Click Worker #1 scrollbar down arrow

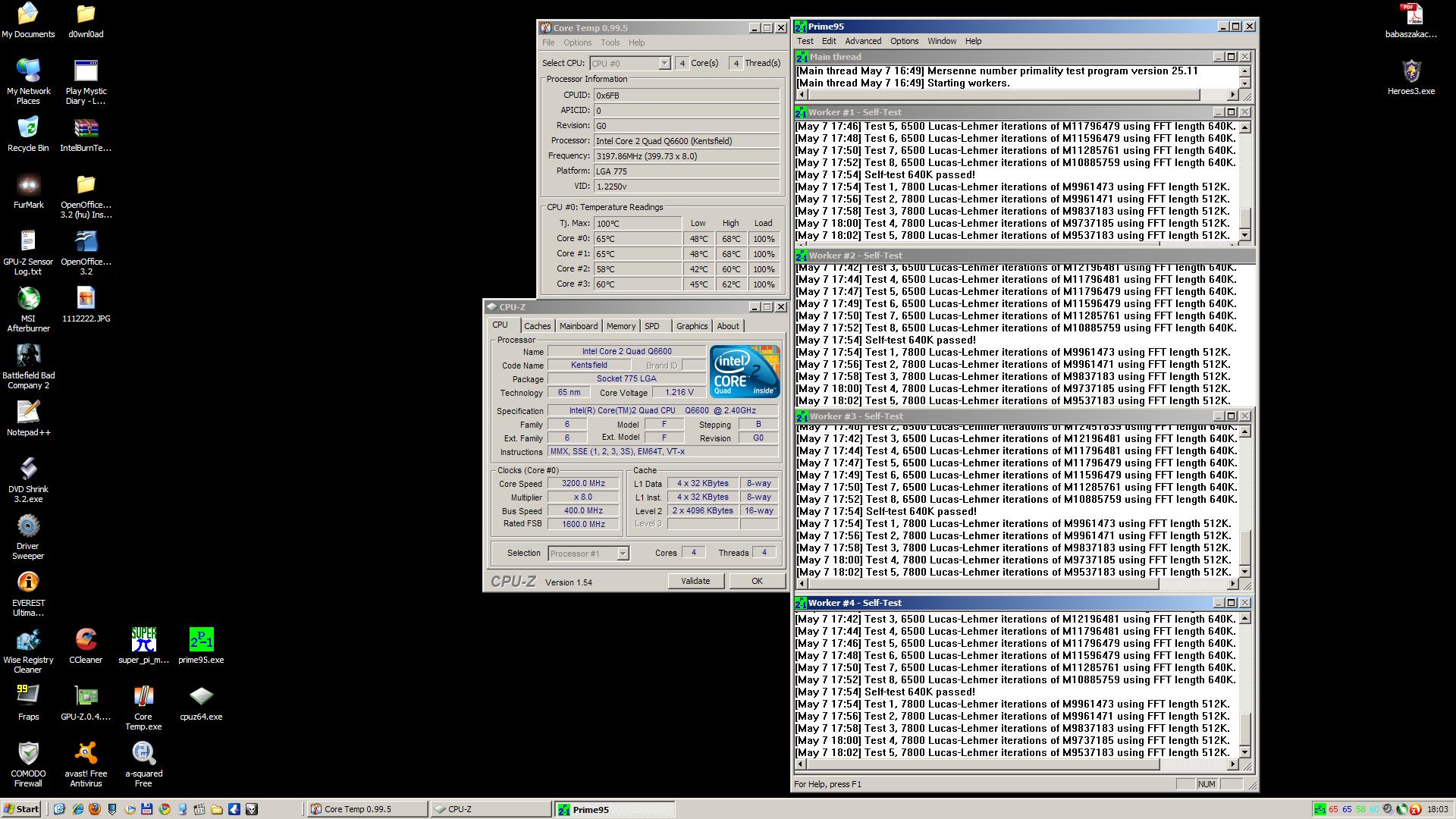click(x=1244, y=236)
